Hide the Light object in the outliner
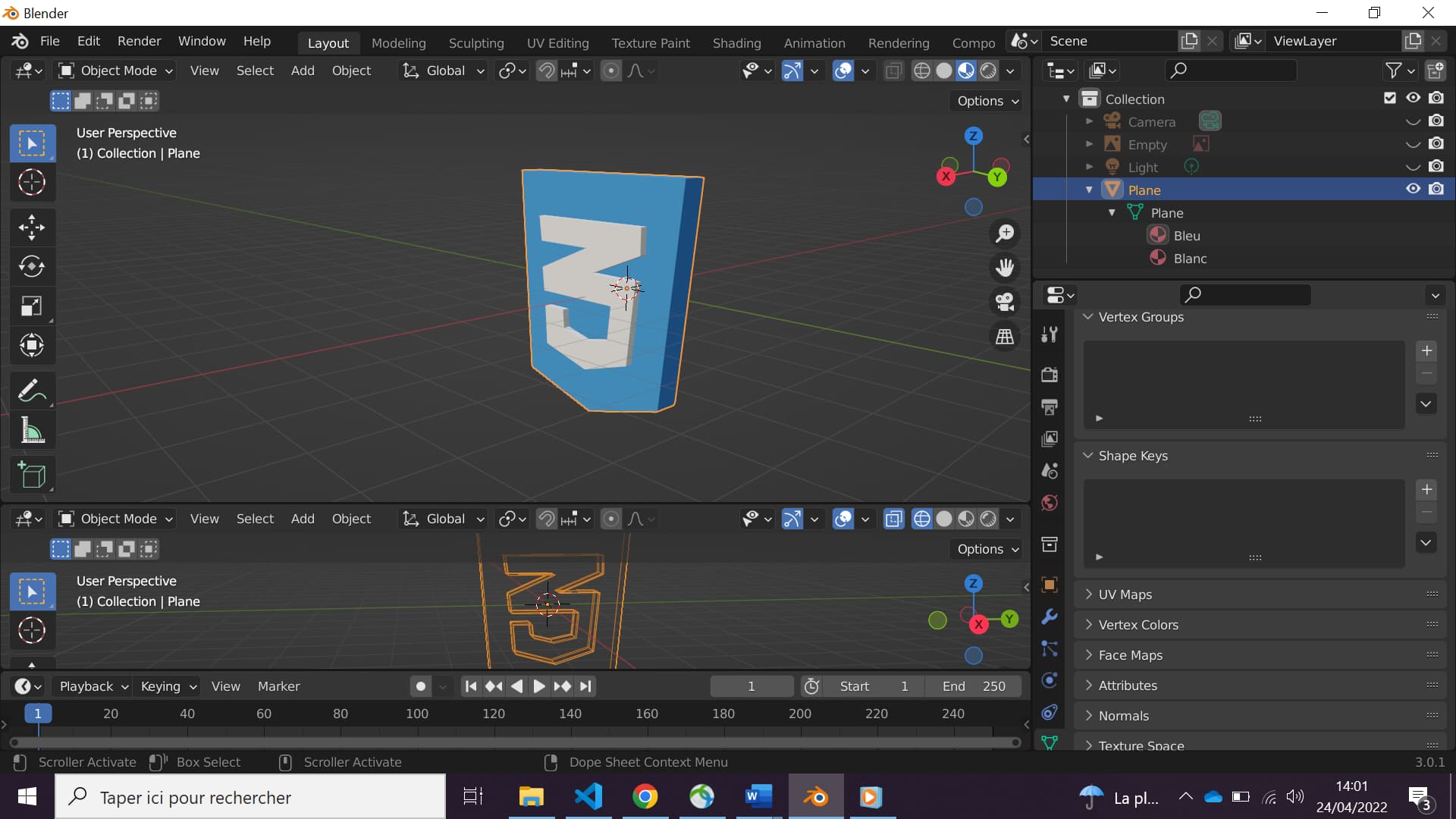The height and width of the screenshot is (819, 1456). (x=1412, y=166)
